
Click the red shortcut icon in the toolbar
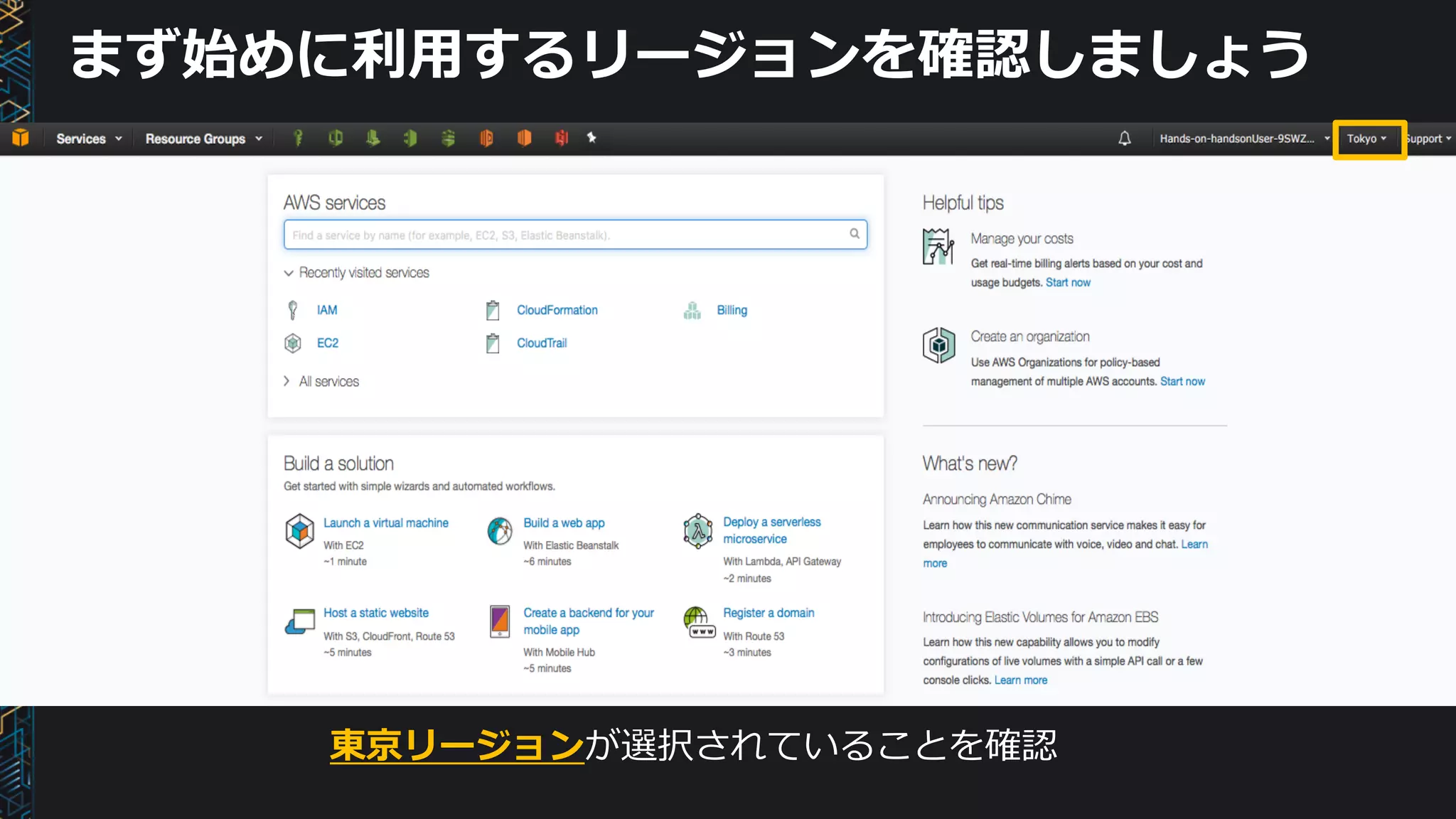click(x=562, y=138)
